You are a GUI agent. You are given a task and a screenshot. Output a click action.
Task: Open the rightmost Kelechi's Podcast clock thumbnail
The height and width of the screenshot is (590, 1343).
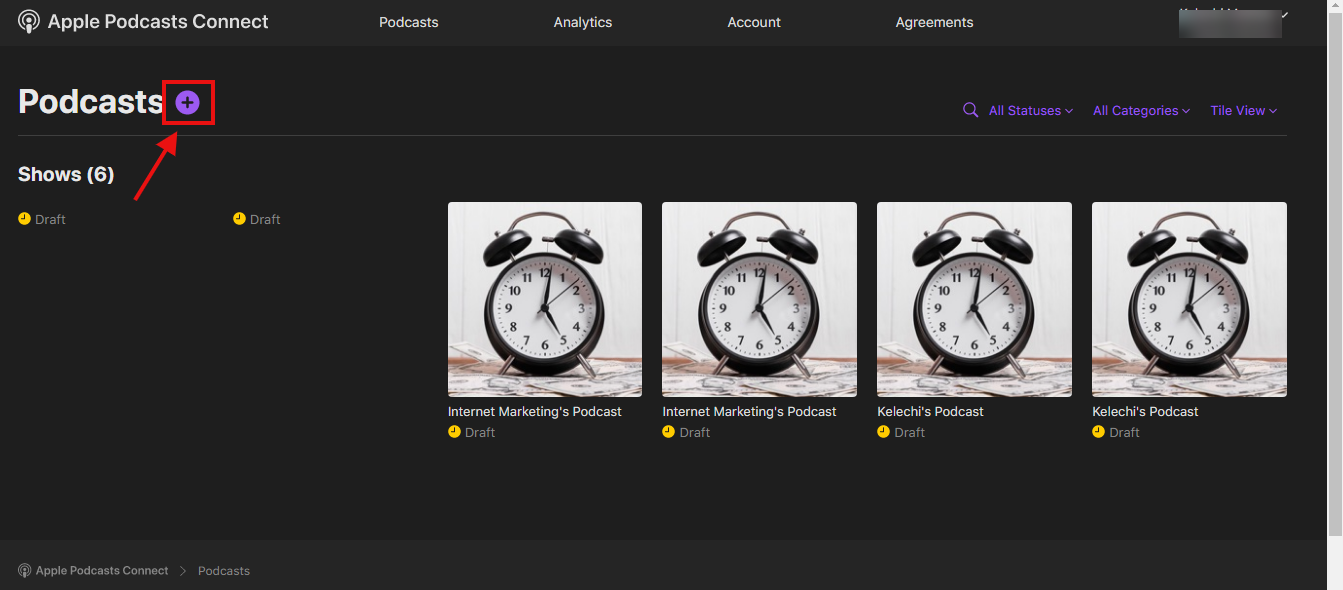click(1189, 299)
